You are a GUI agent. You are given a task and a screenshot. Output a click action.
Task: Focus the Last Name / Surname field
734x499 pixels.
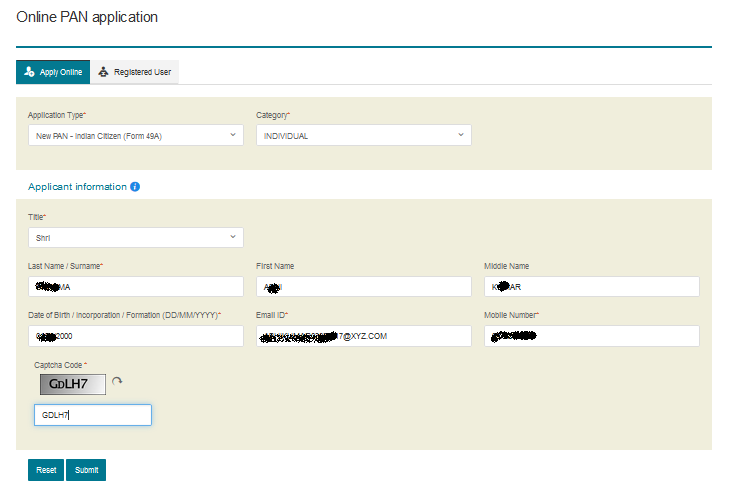135,287
